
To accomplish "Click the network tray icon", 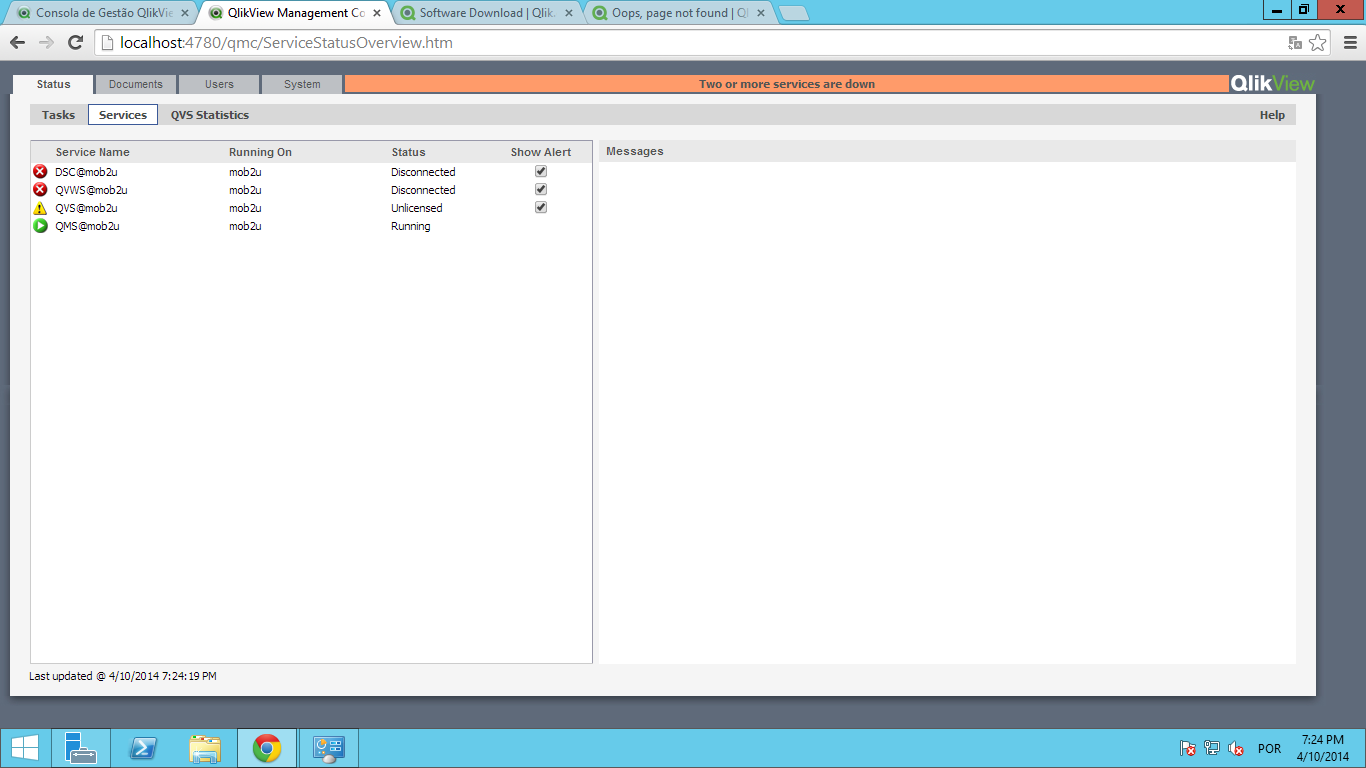I will pyautogui.click(x=1212, y=748).
